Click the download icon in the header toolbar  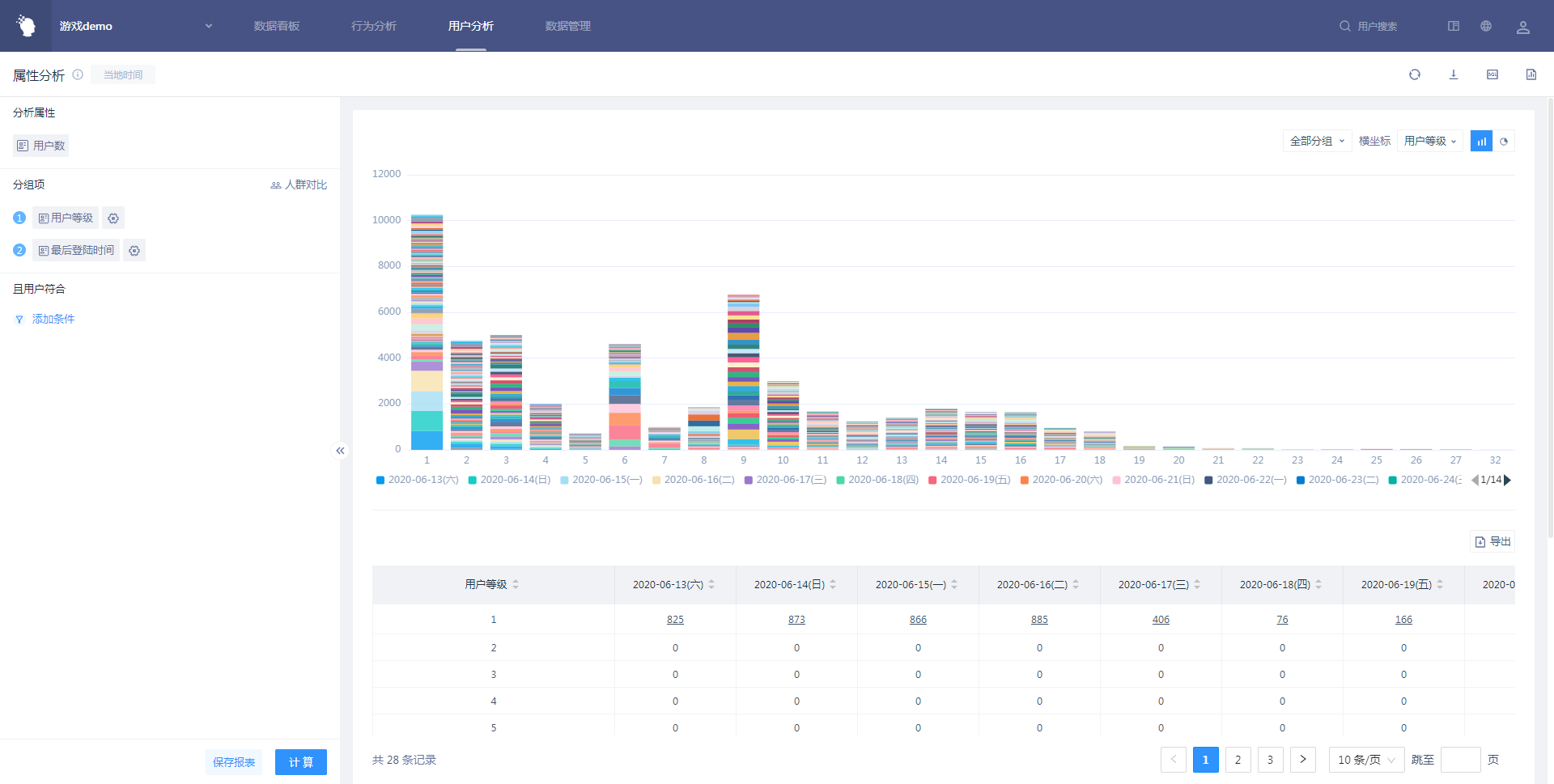[x=1453, y=74]
